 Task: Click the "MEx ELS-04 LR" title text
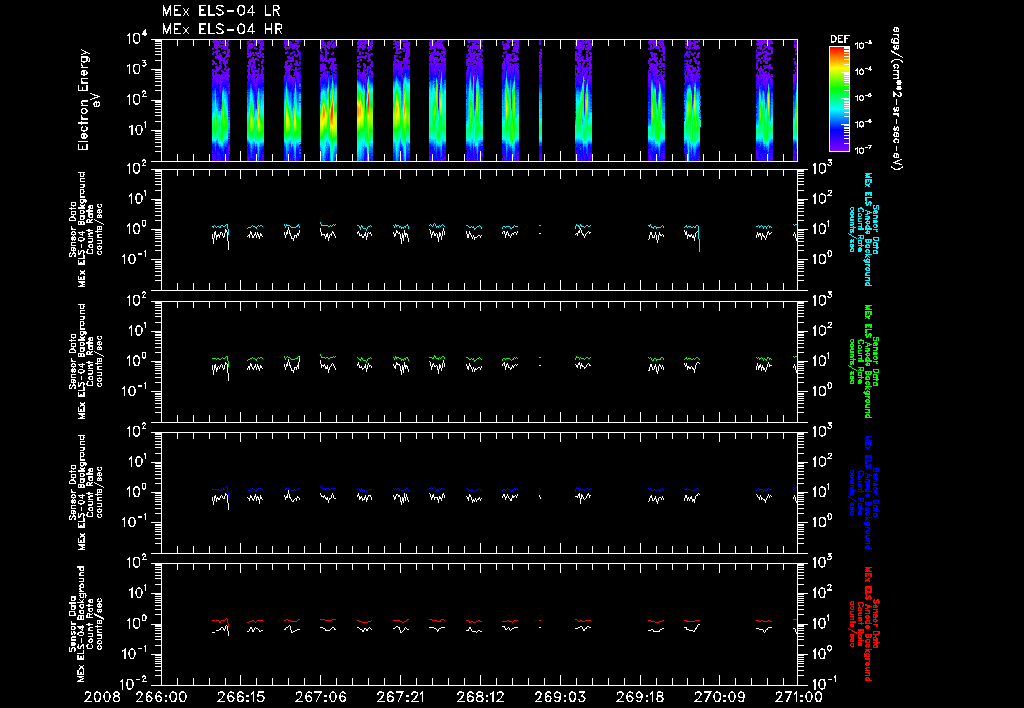coord(221,11)
